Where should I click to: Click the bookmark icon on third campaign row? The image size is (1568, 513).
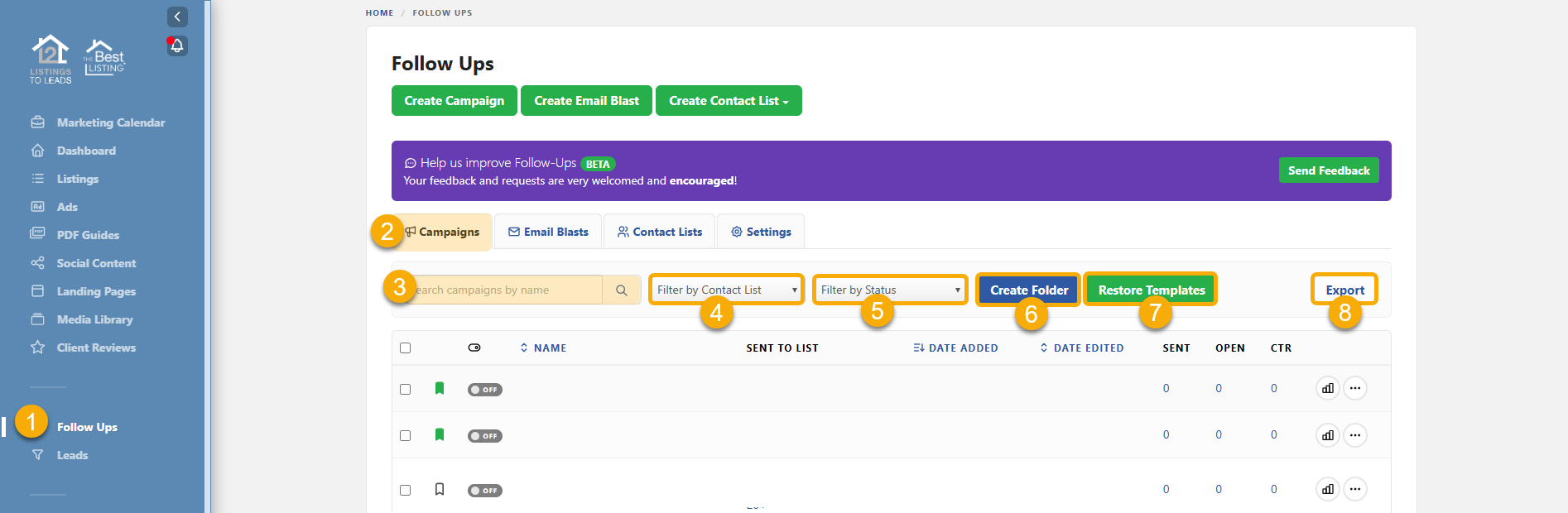[x=440, y=489]
